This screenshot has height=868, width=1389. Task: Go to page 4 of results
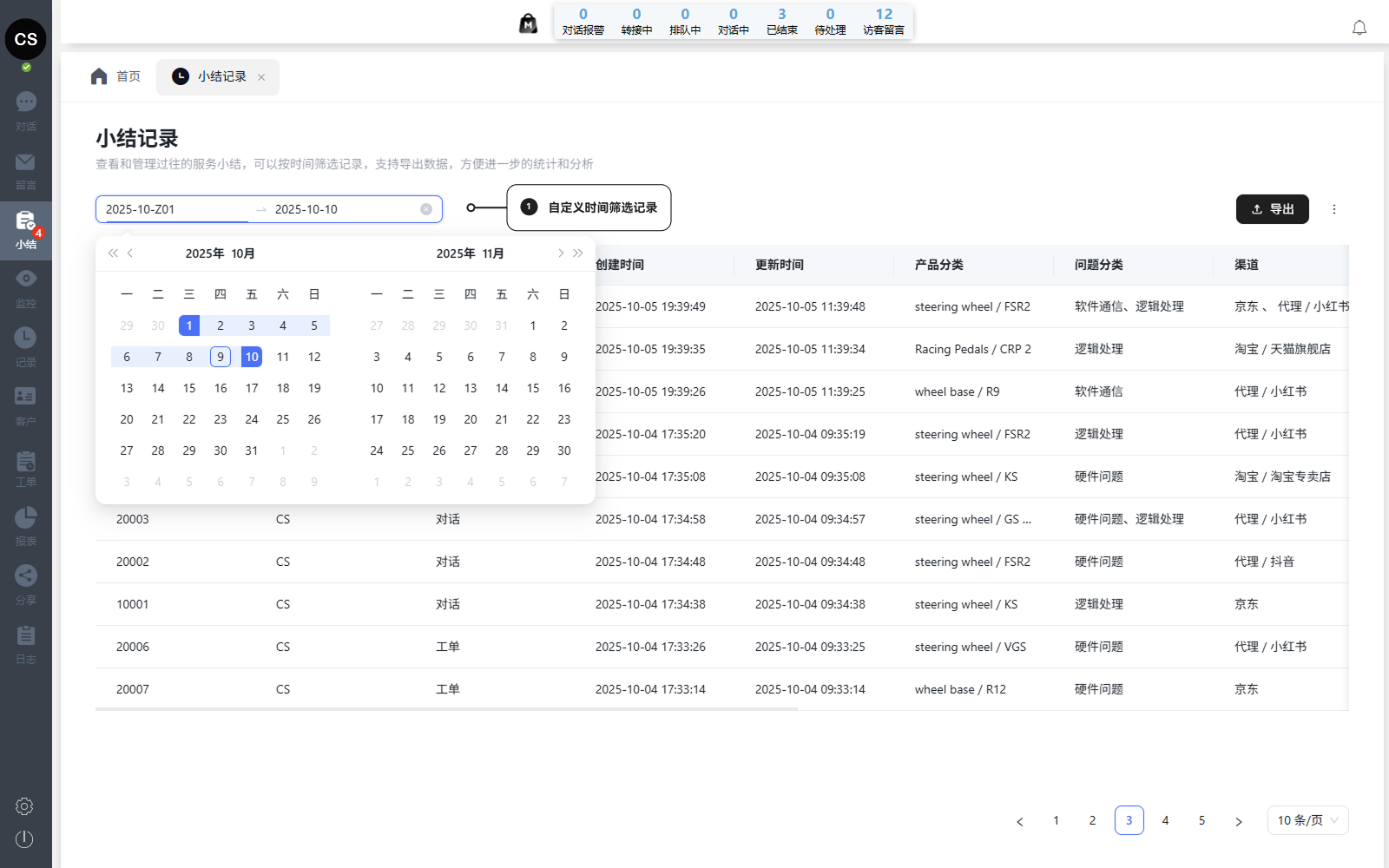tap(1165, 820)
